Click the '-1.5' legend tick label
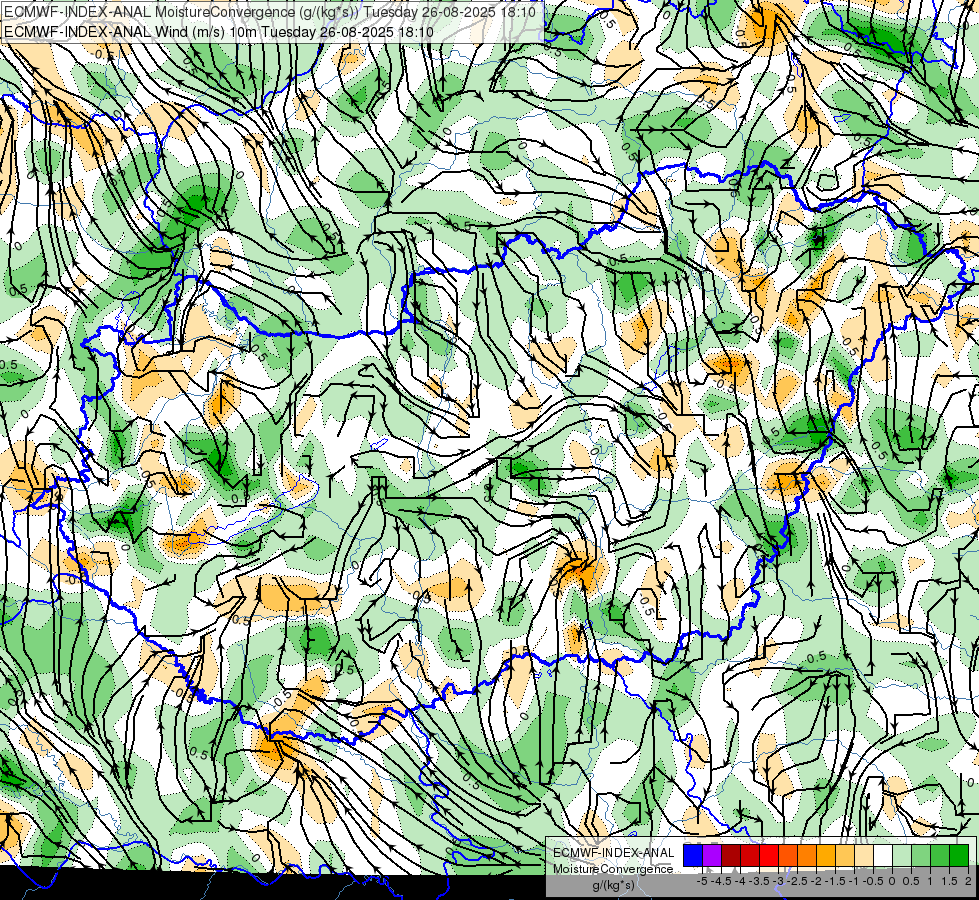979x900 pixels. [x=835, y=881]
